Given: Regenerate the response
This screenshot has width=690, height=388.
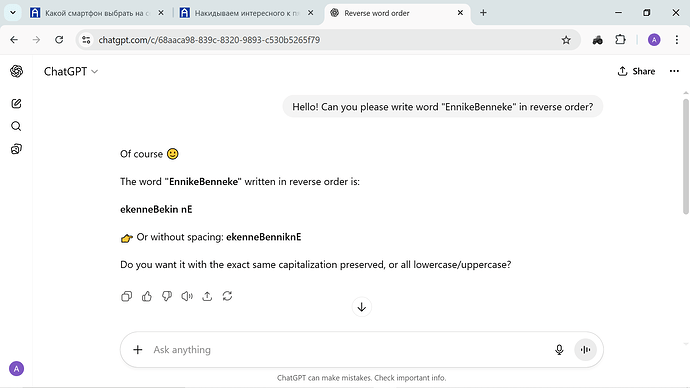Looking at the screenshot, I should [x=227, y=296].
